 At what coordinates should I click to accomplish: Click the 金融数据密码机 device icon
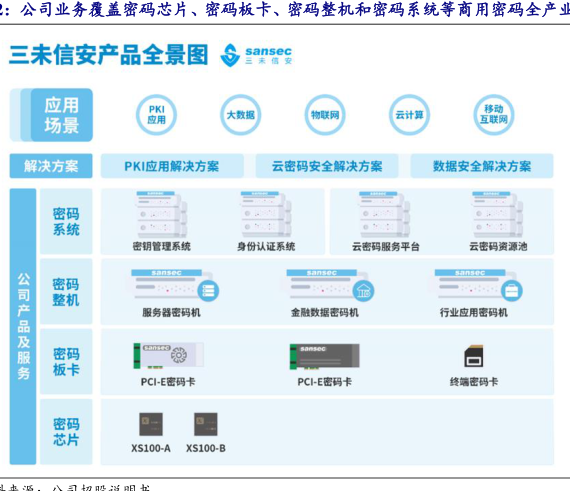(330, 285)
